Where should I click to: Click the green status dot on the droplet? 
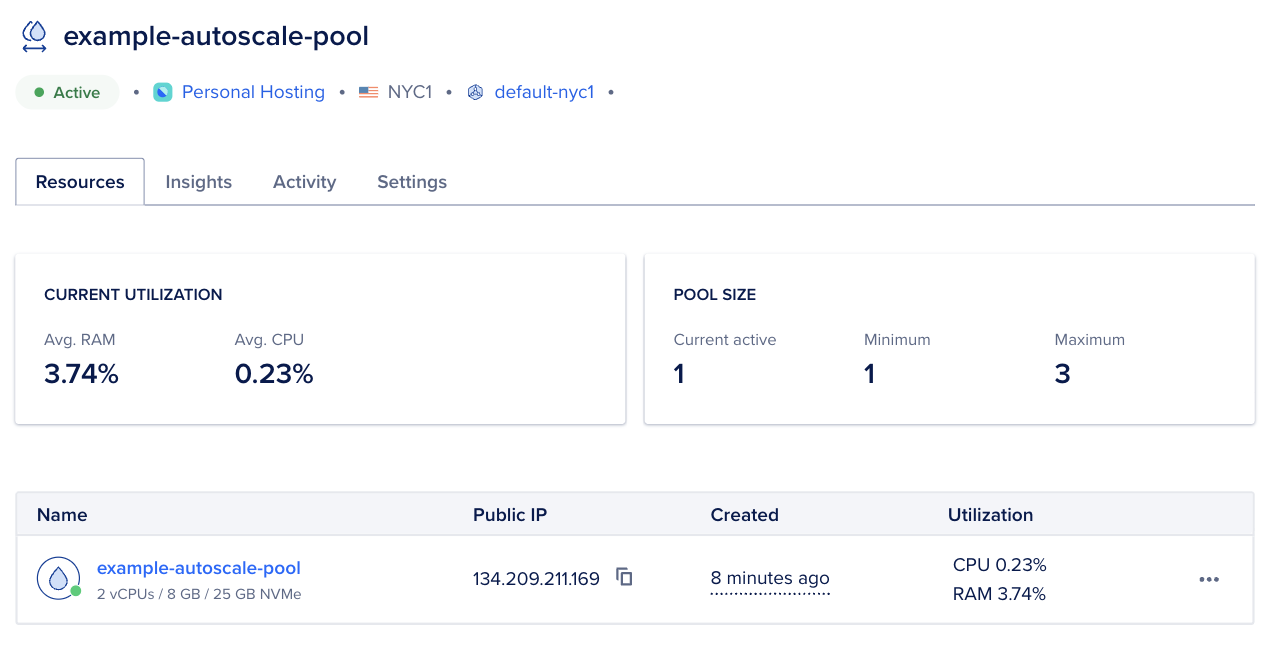74,593
